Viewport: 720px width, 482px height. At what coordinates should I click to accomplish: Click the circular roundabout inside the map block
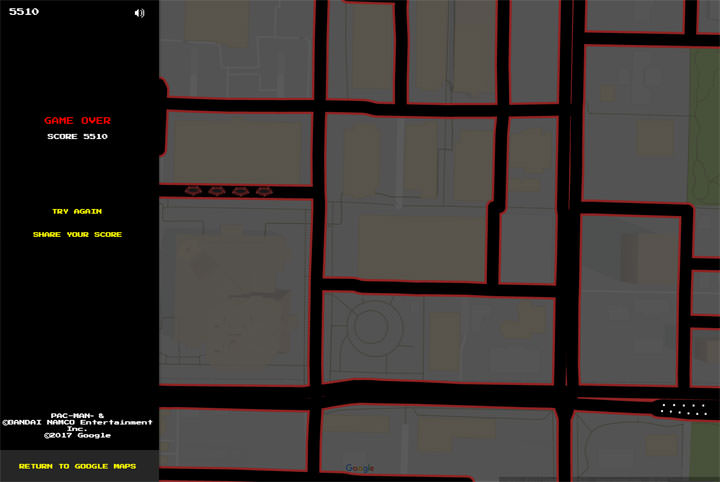371,326
